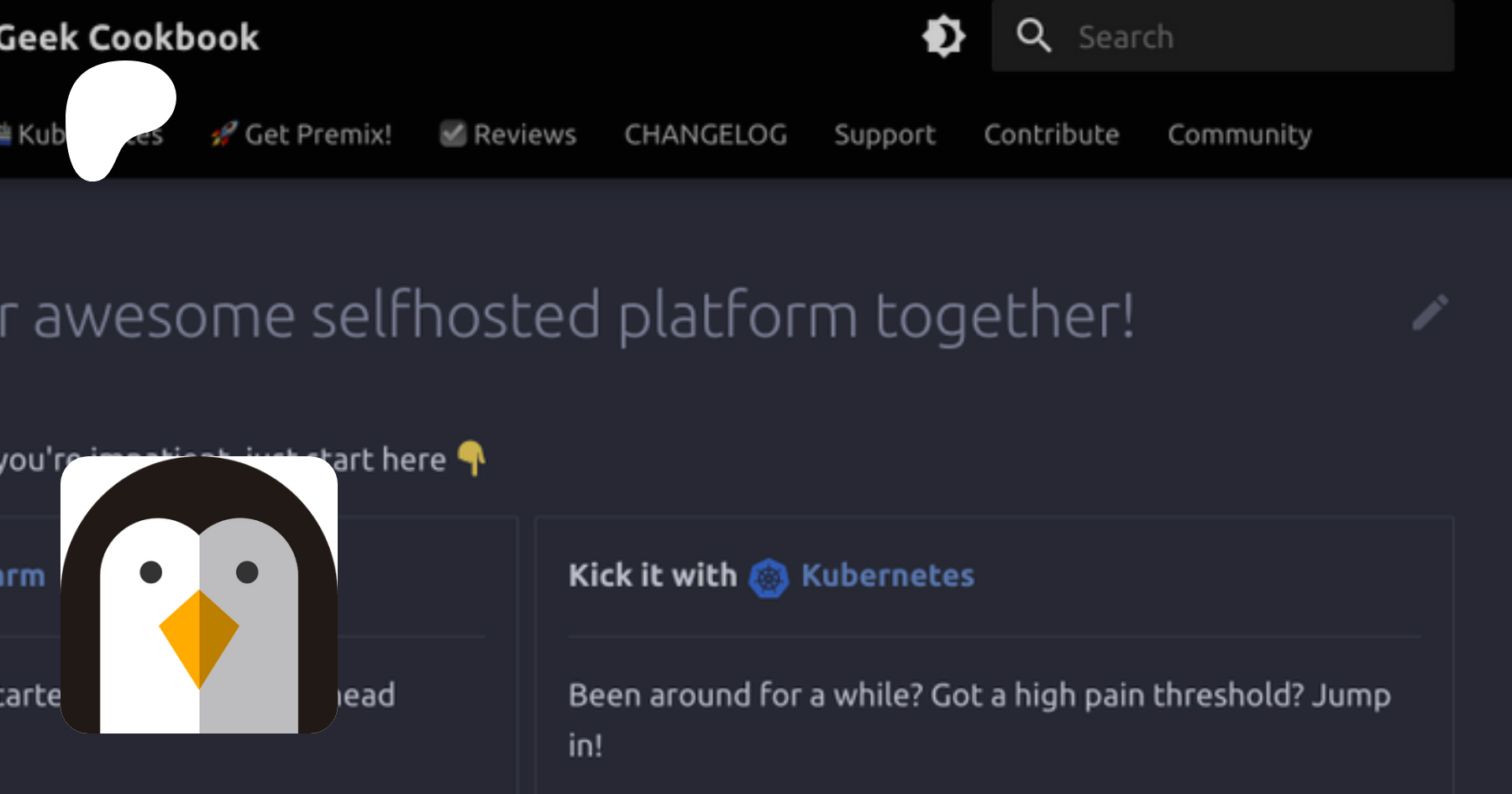Select the Contribute tab
Viewport: 1512px width, 794px height.
(x=1052, y=134)
